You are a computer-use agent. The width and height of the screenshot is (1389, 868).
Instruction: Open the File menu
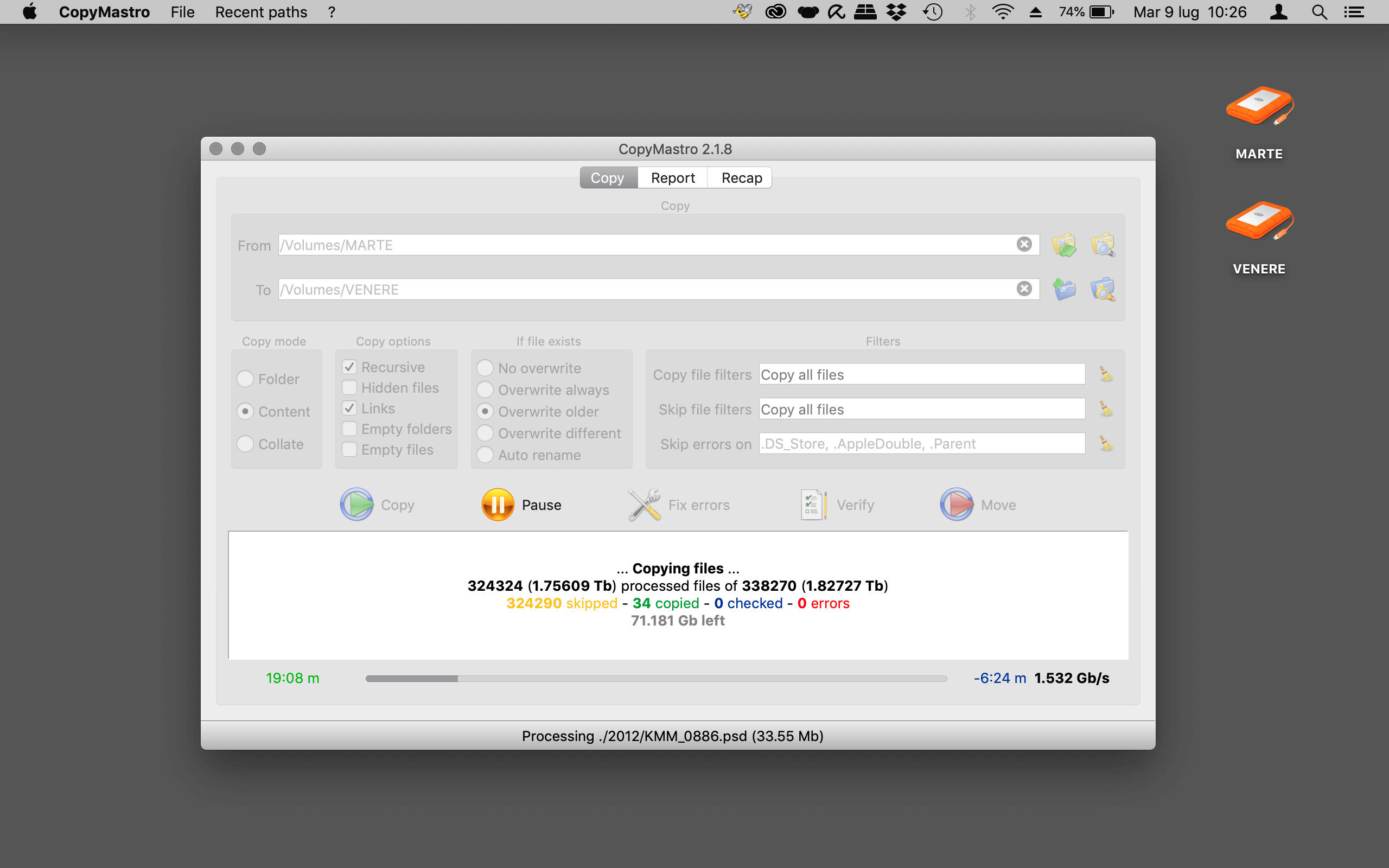pos(182,11)
